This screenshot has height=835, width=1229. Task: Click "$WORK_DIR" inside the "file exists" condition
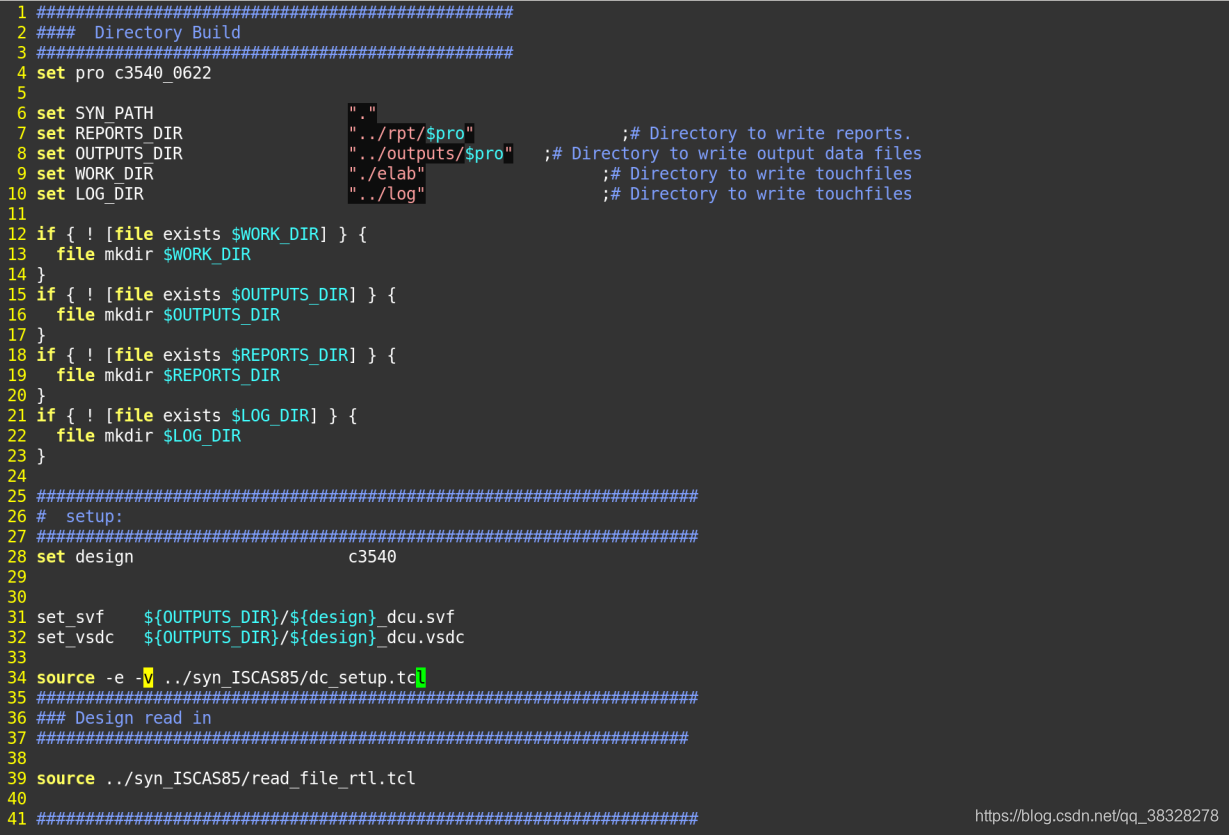[275, 234]
